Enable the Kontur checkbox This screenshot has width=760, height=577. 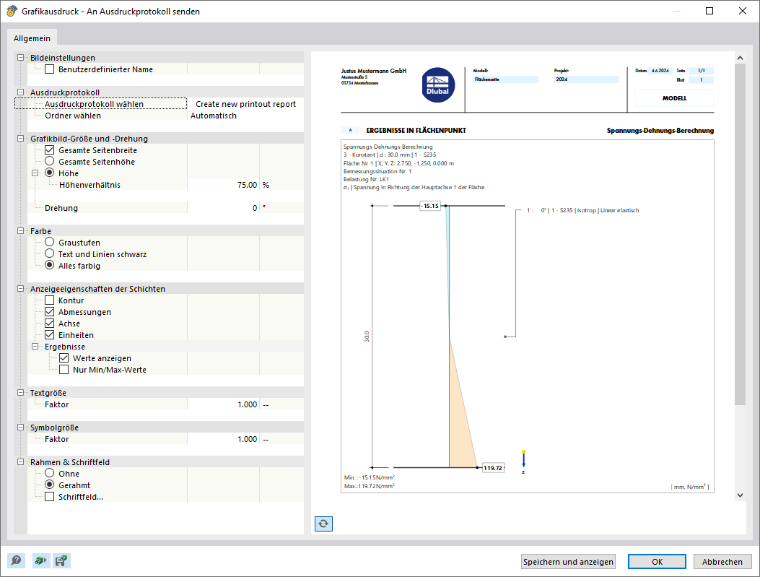click(49, 300)
